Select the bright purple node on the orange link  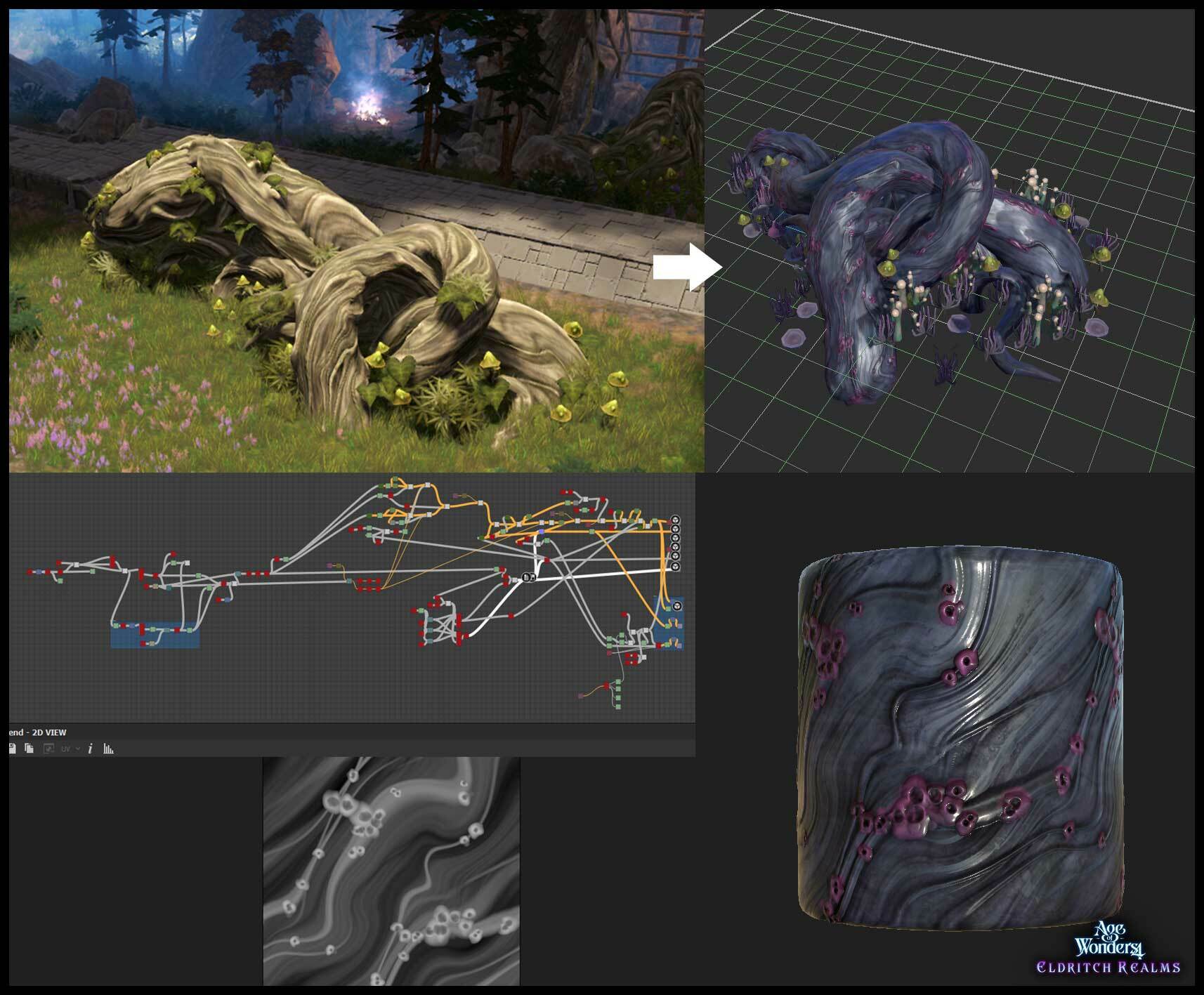[542, 532]
